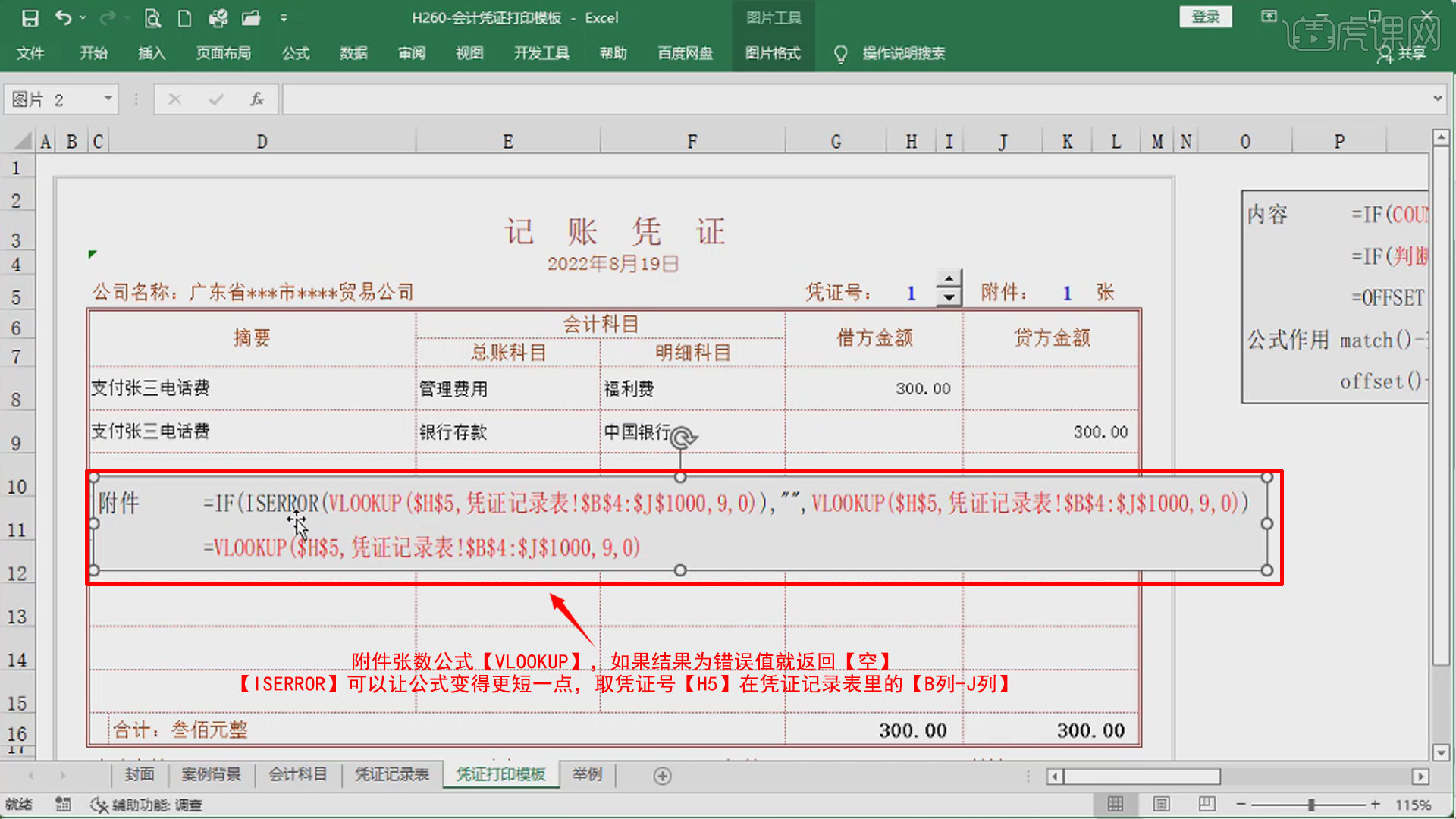Click the macro recording icon in status bar
1456x819 pixels.
click(x=63, y=805)
